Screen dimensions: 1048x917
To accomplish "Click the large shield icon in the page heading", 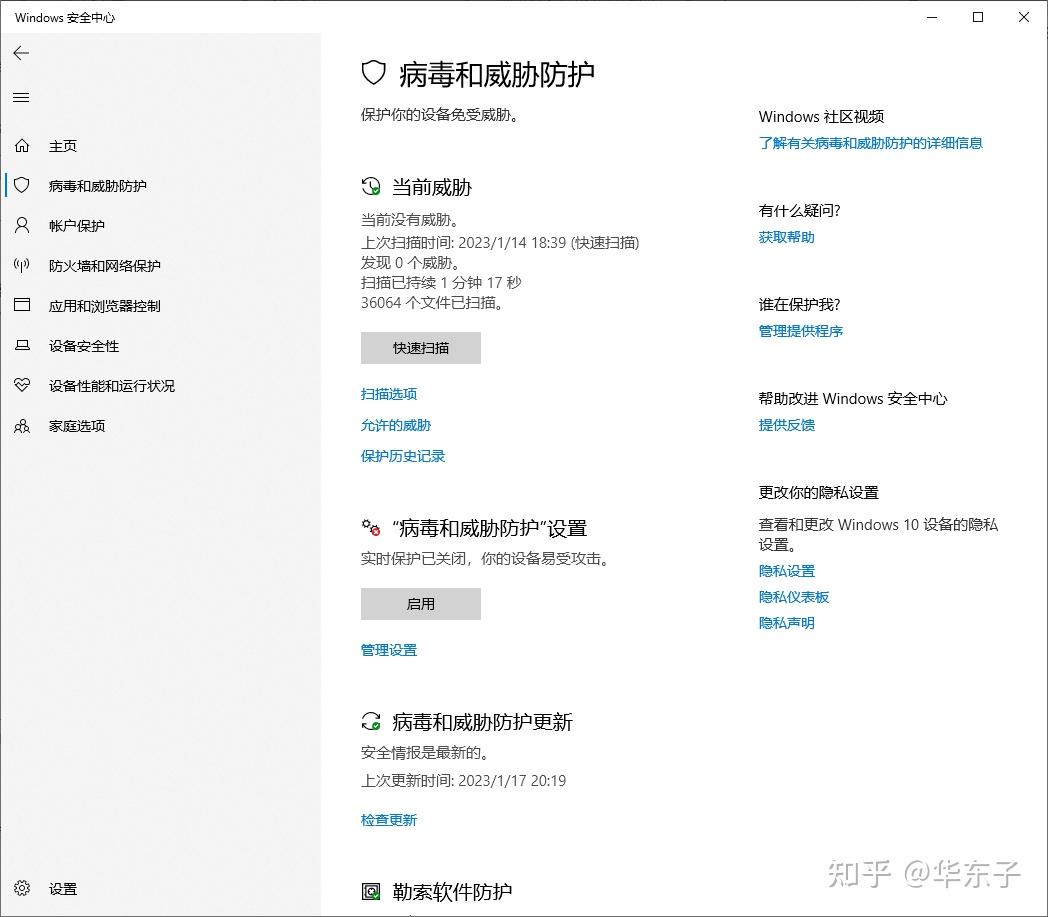I will coord(374,73).
